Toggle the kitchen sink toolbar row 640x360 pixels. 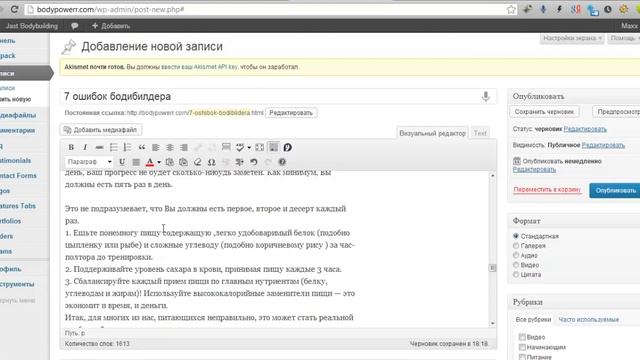click(273, 147)
